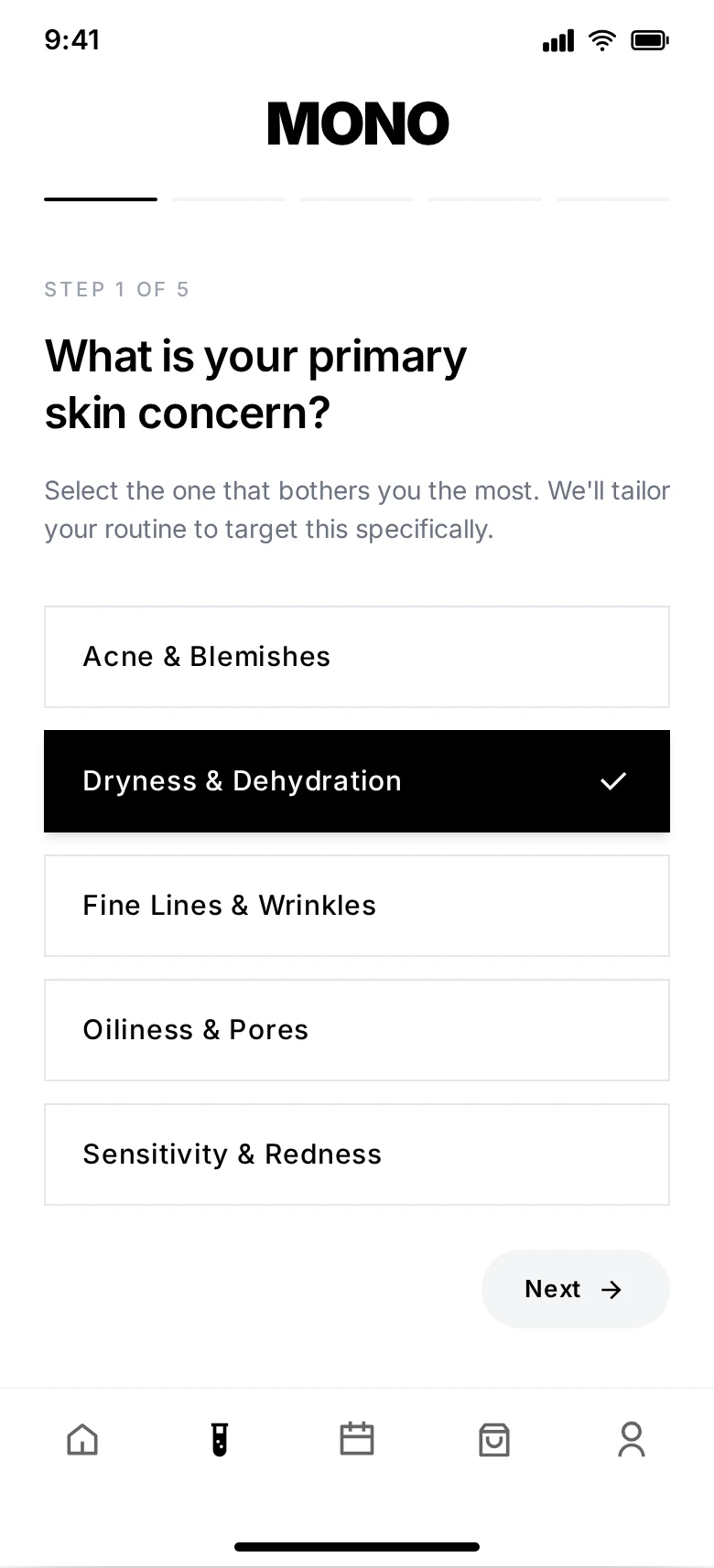The image size is (714, 1568).
Task: Open the shopping bag icon
Action: point(494,1439)
